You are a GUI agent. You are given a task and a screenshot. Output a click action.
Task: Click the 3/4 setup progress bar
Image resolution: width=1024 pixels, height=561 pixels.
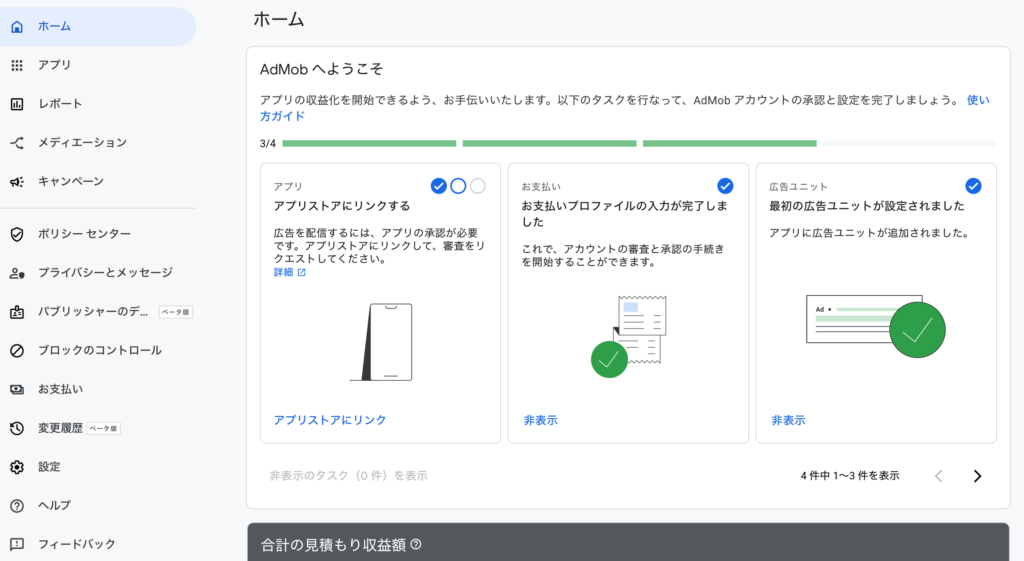639,144
